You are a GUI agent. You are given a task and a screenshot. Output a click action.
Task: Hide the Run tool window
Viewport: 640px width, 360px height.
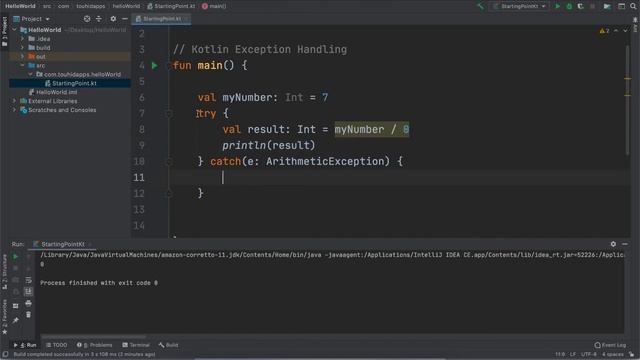[x=625, y=244]
